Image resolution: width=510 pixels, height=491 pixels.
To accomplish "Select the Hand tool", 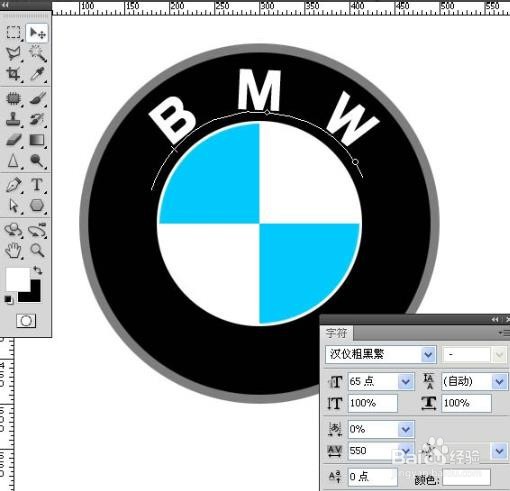I will [x=13, y=250].
